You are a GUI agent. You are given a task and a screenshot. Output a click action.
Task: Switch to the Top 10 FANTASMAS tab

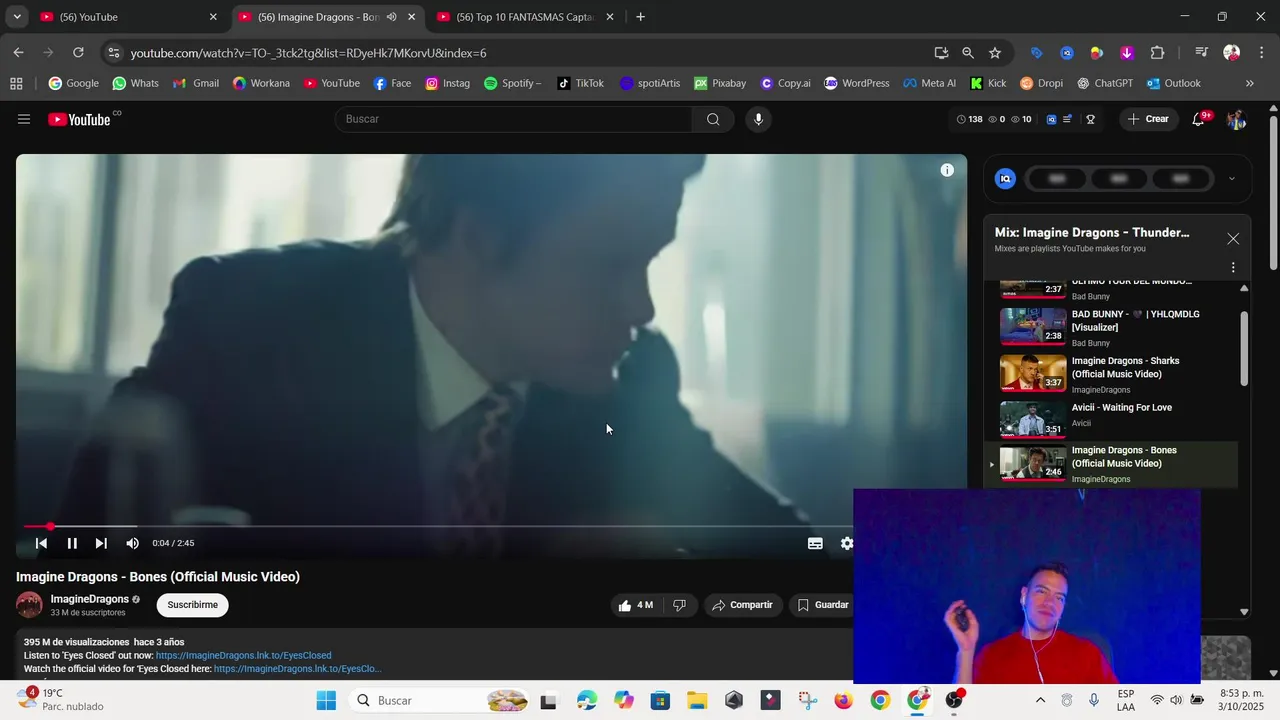pyautogui.click(x=525, y=17)
